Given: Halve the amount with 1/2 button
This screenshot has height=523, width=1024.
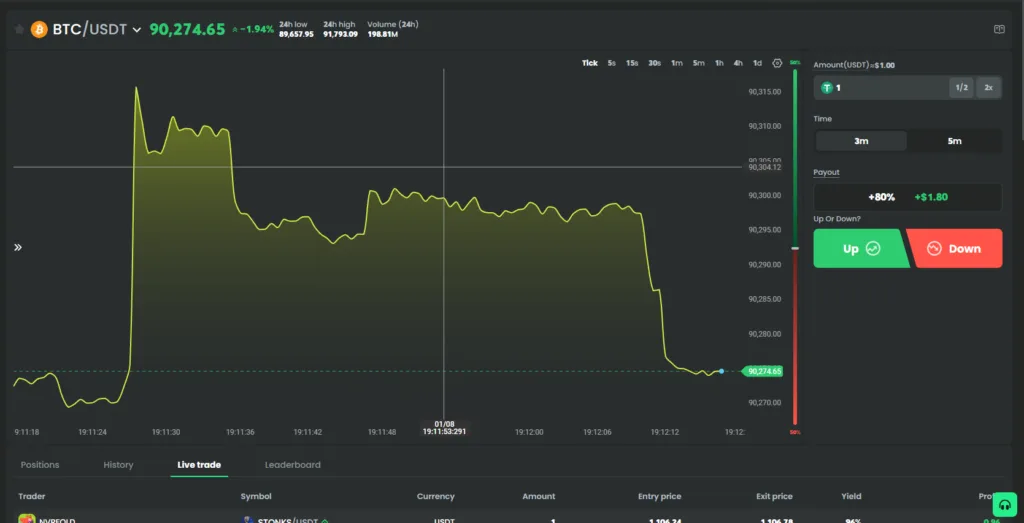Looking at the screenshot, I should [961, 88].
